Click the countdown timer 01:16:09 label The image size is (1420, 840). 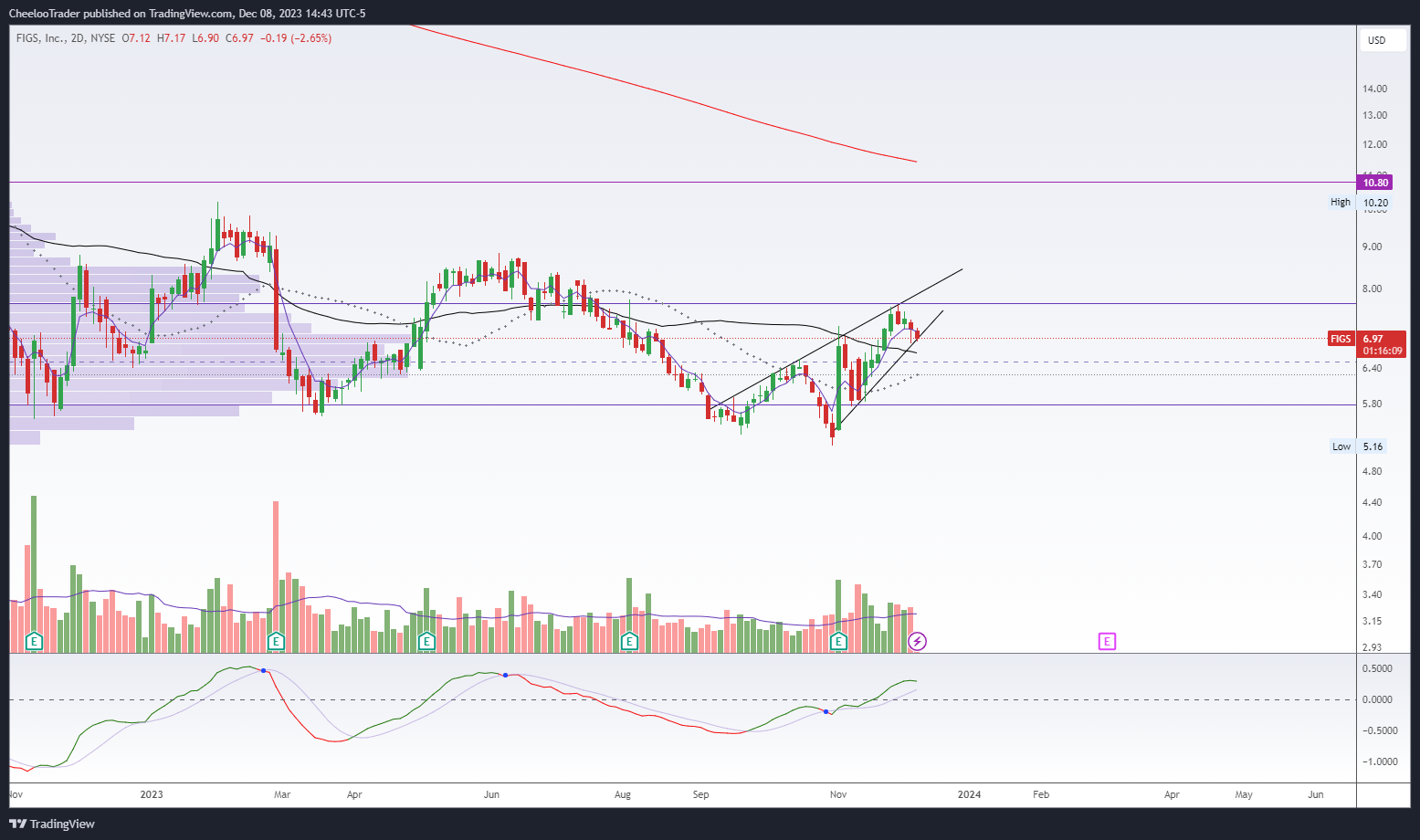1382,351
